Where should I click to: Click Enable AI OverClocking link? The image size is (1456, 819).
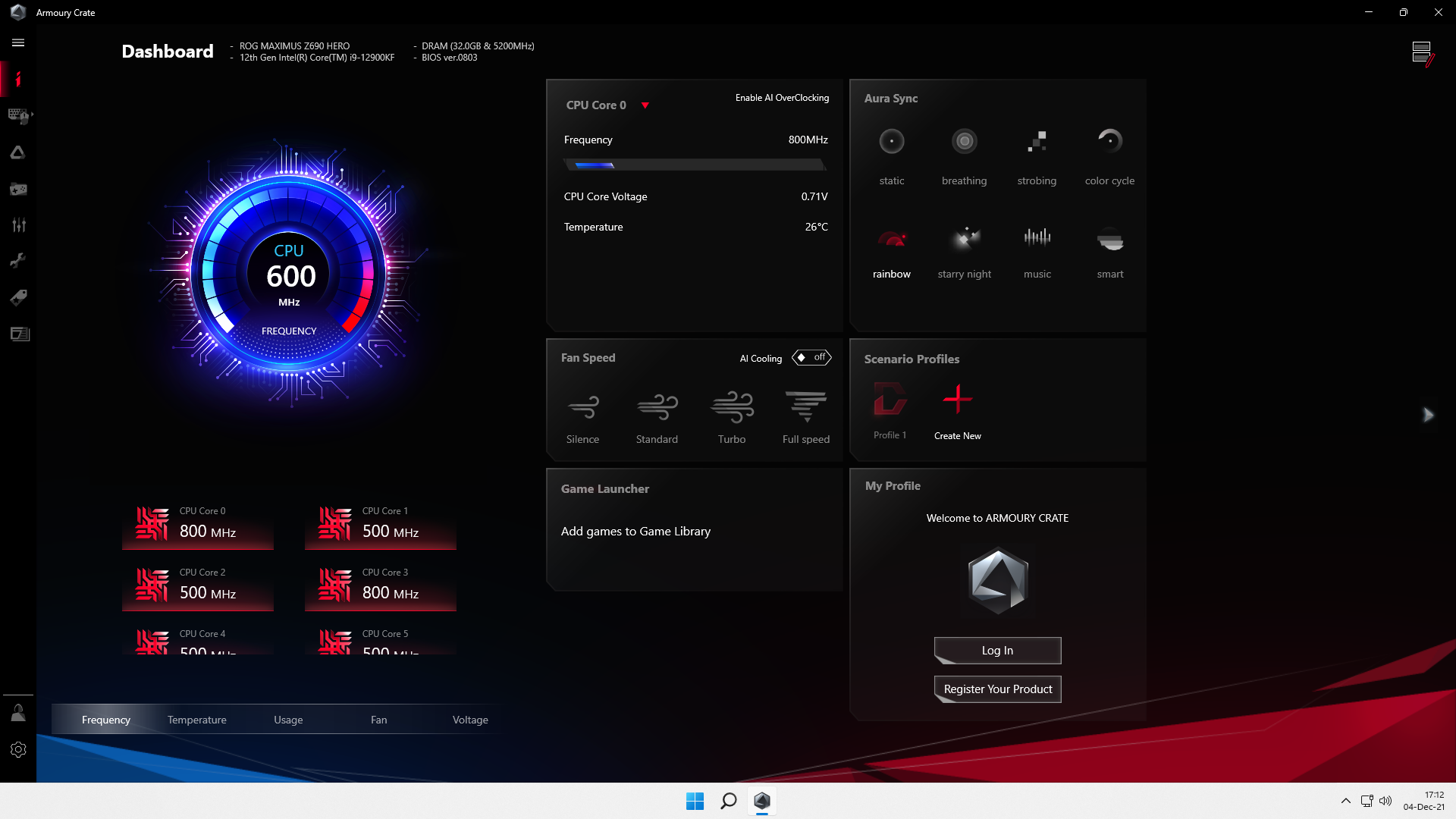[x=782, y=98]
